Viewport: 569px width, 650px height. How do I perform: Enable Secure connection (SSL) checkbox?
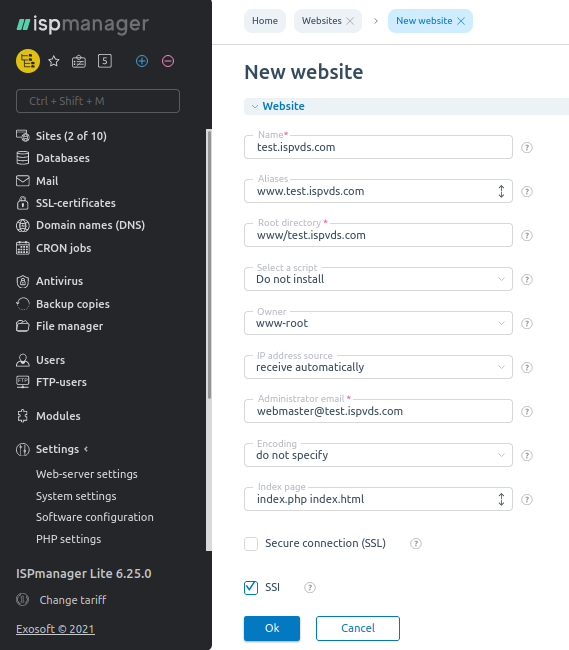(x=251, y=543)
